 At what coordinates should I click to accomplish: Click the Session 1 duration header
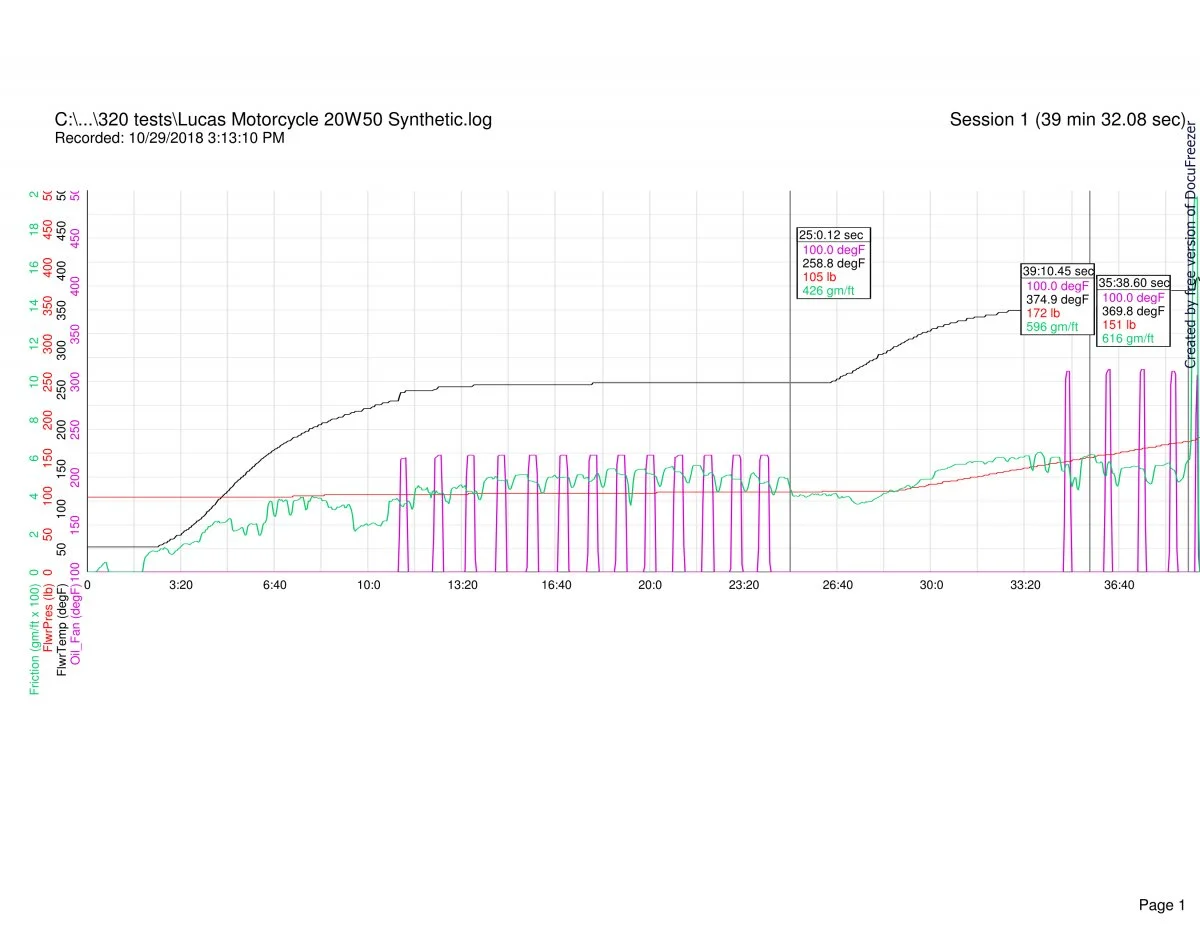[1066, 120]
